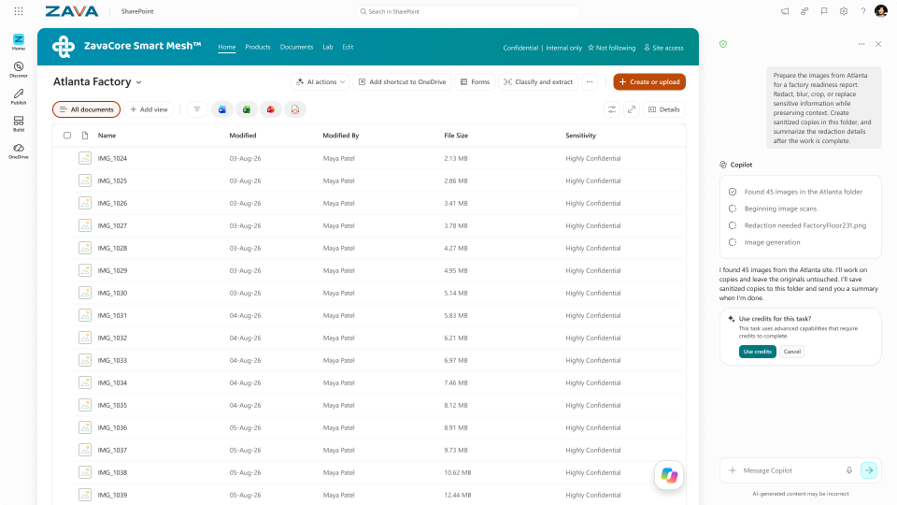This screenshot has height=505, width=897.
Task: Click Edit in the site navigation
Action: click(x=348, y=47)
